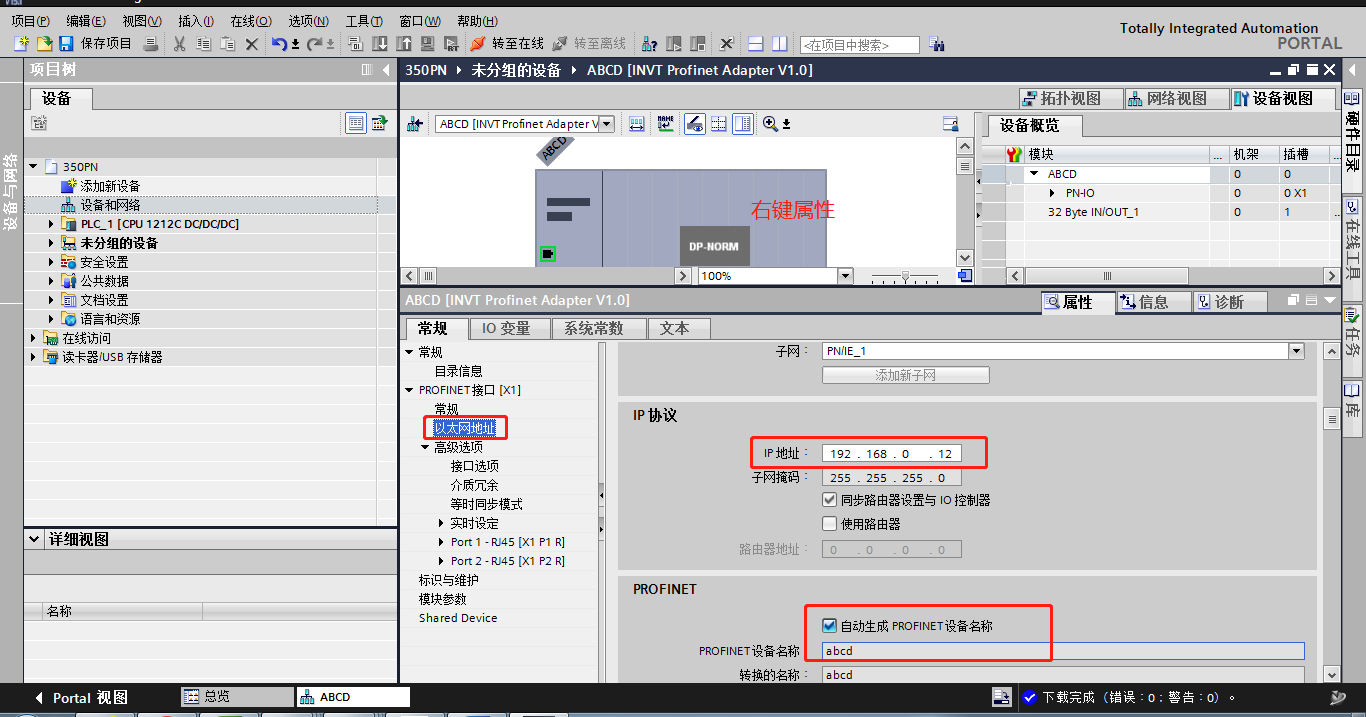1366x717 pixels.
Task: Click the search in project icon
Action: pyautogui.click(x=937, y=44)
